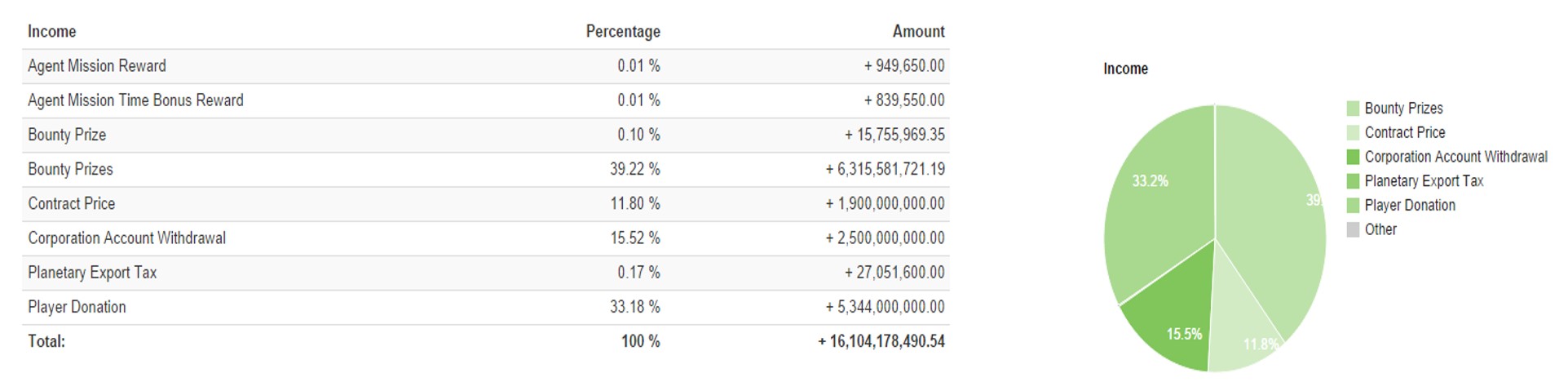Click the Player Donation legend swatch
The height and width of the screenshot is (382, 1568).
pos(1353,206)
